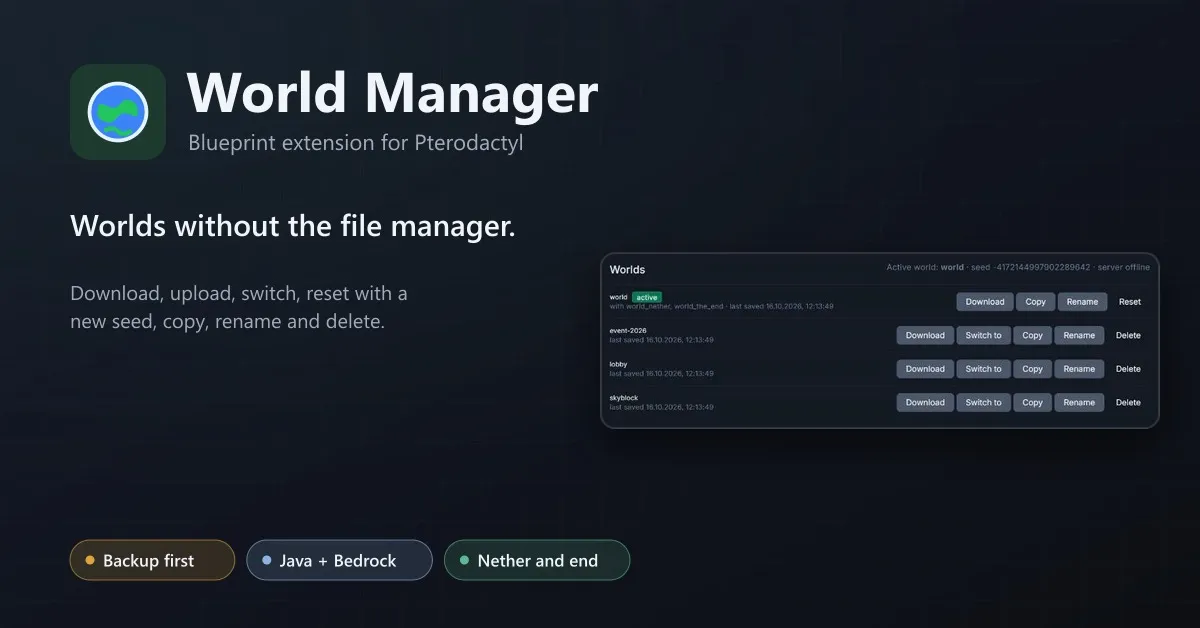Switch to the skyblock world
The height and width of the screenshot is (628, 1200).
pyautogui.click(x=984, y=403)
